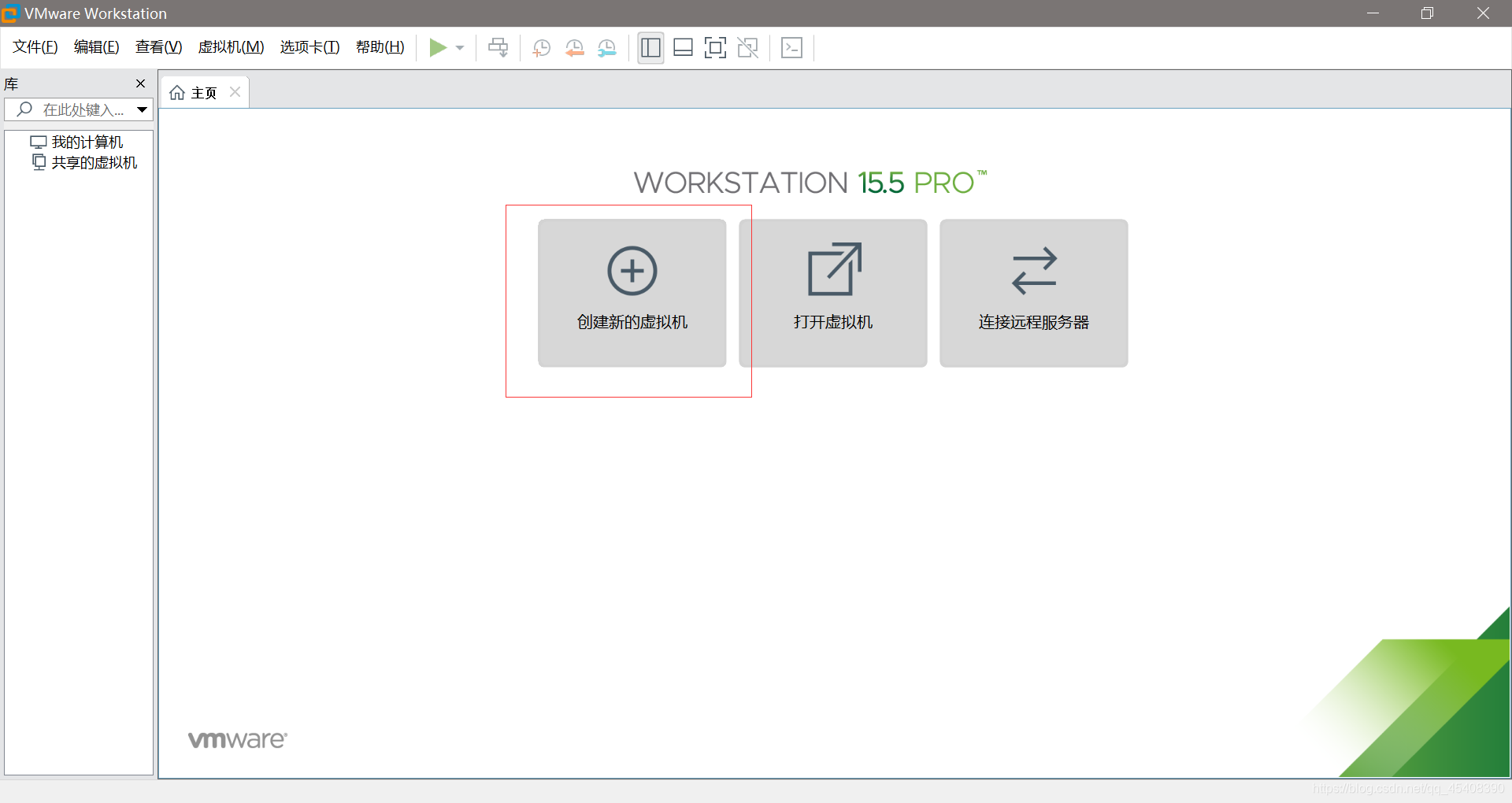The image size is (1512, 803).
Task: Toggle the thumbnail bar view icon
Action: (x=683, y=48)
